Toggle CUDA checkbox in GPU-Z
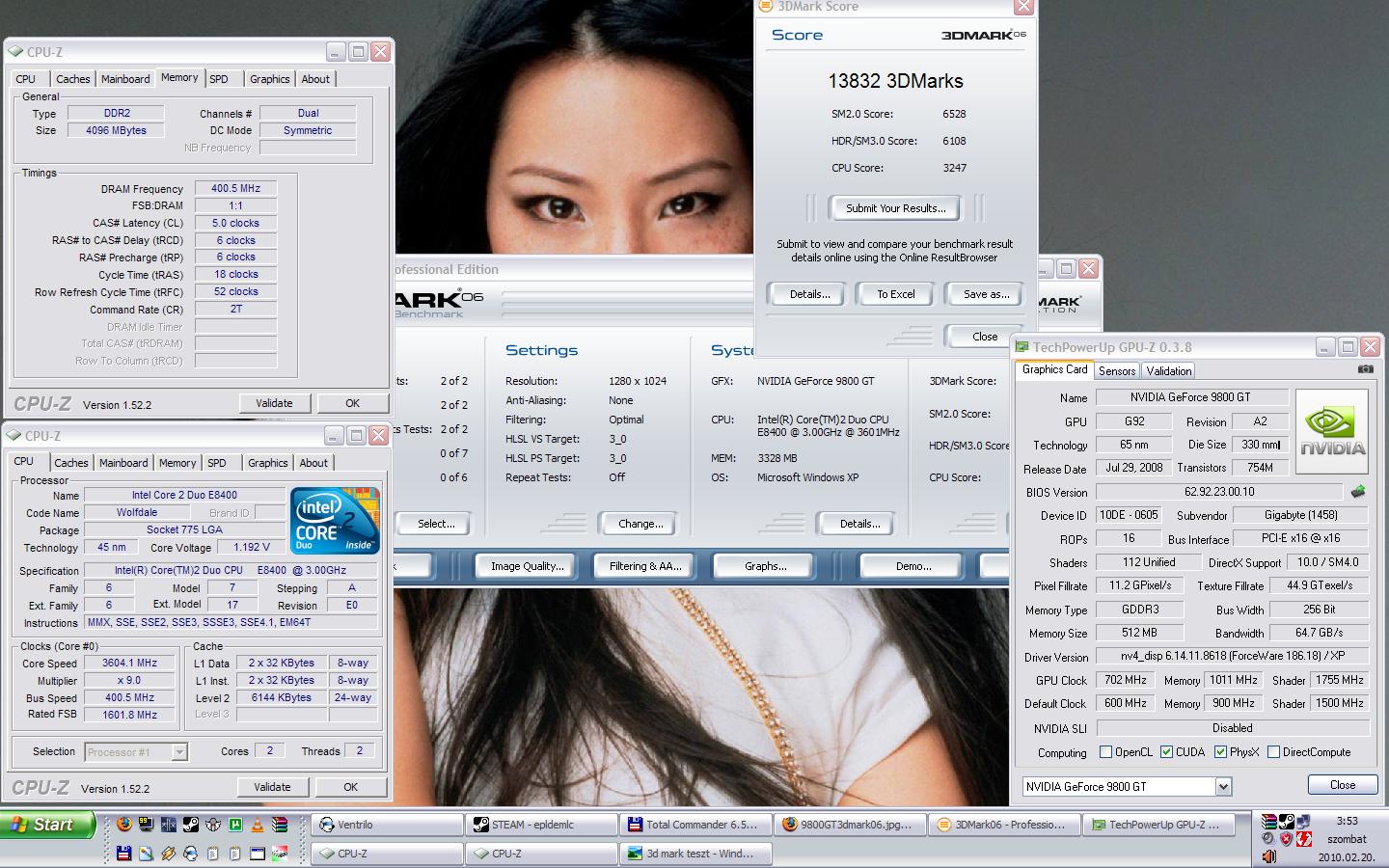1389x868 pixels. [x=1166, y=752]
